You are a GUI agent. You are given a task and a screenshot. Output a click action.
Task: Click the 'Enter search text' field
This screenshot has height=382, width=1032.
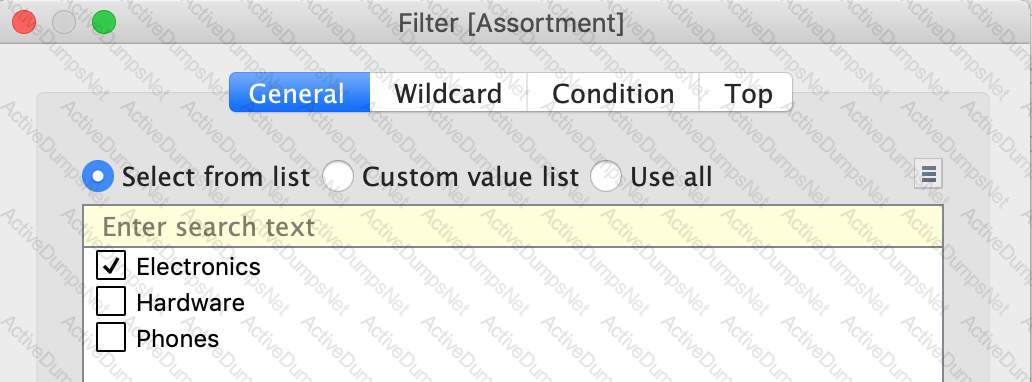513,226
